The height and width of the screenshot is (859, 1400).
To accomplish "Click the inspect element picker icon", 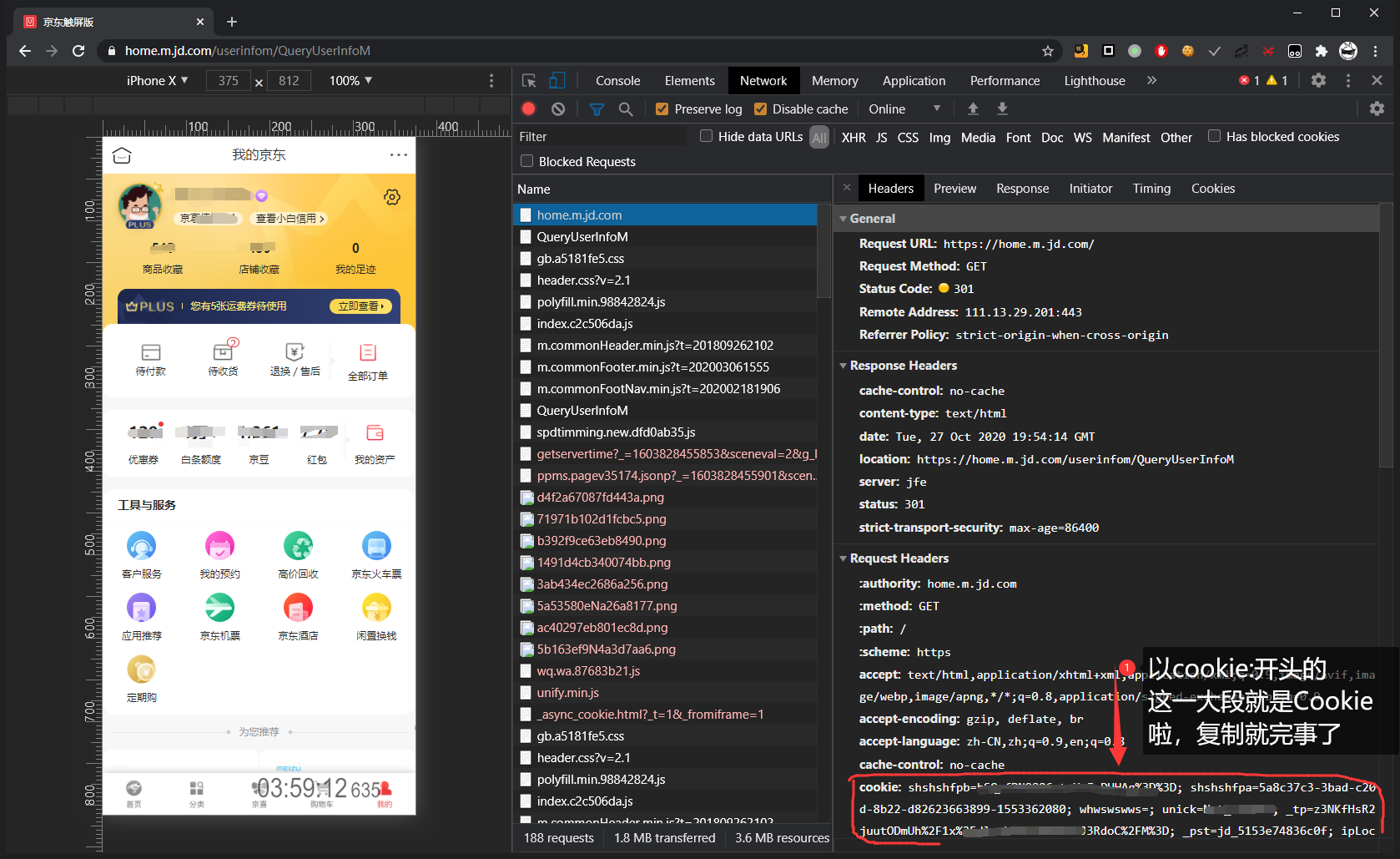I will click(x=529, y=80).
